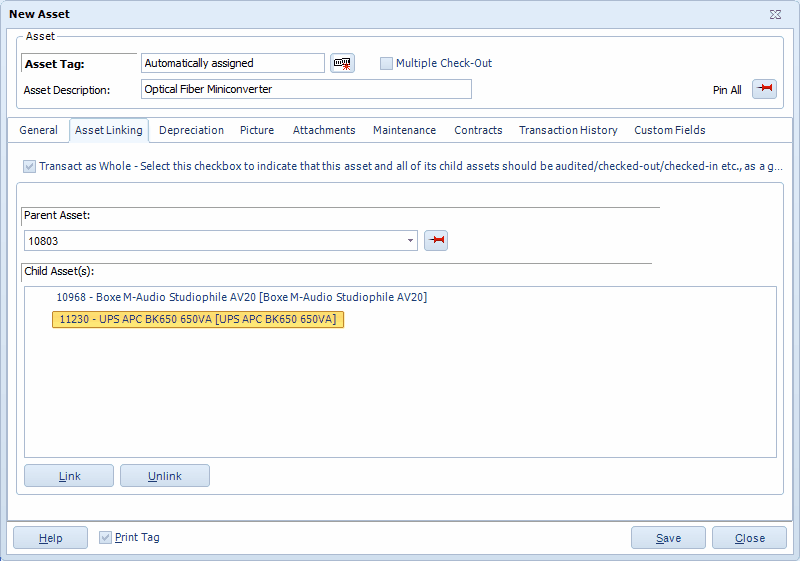
Task: Open the Parent Asset dropdown arrow
Action: [410, 241]
